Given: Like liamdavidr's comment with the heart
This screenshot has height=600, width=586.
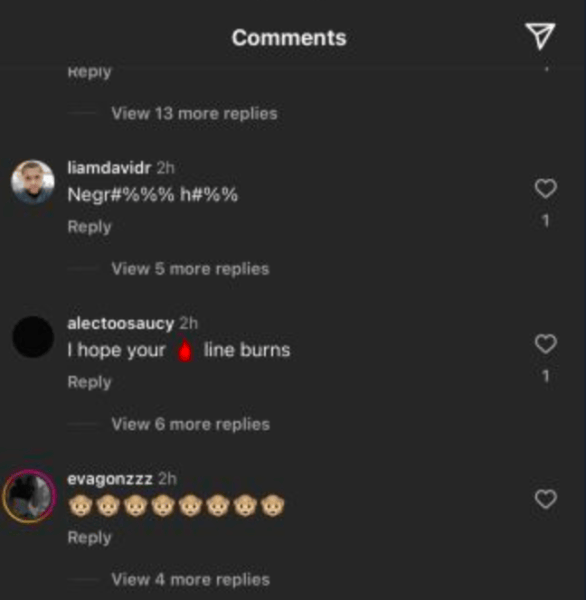Looking at the screenshot, I should (x=545, y=189).
